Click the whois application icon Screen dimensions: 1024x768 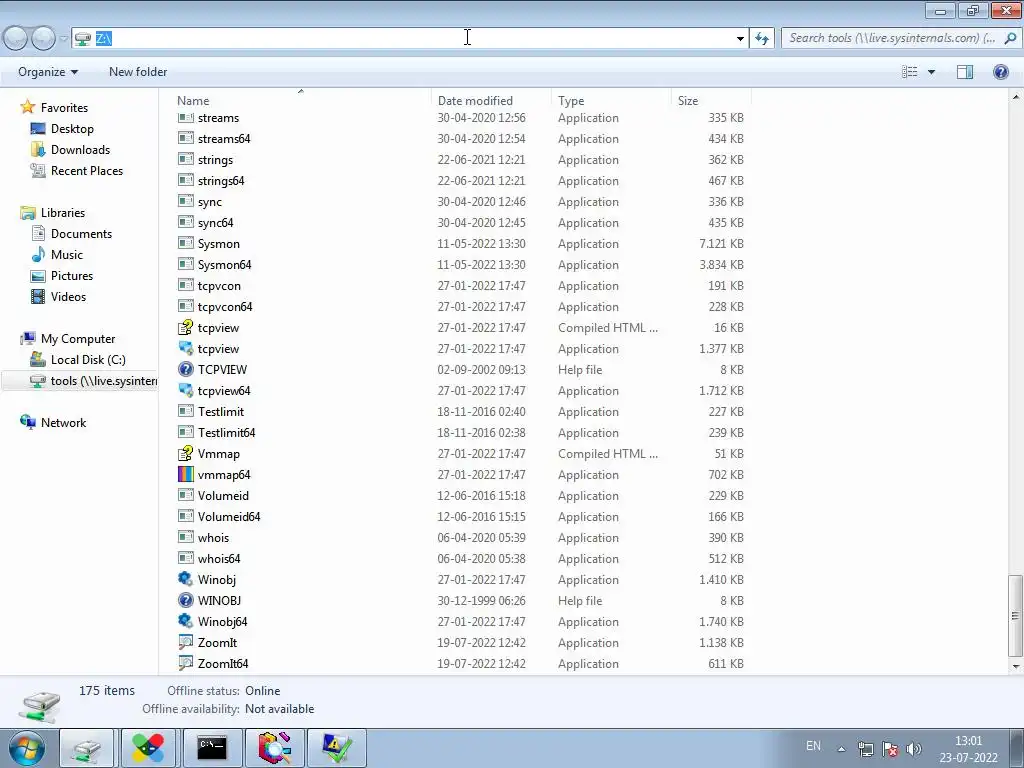point(186,537)
